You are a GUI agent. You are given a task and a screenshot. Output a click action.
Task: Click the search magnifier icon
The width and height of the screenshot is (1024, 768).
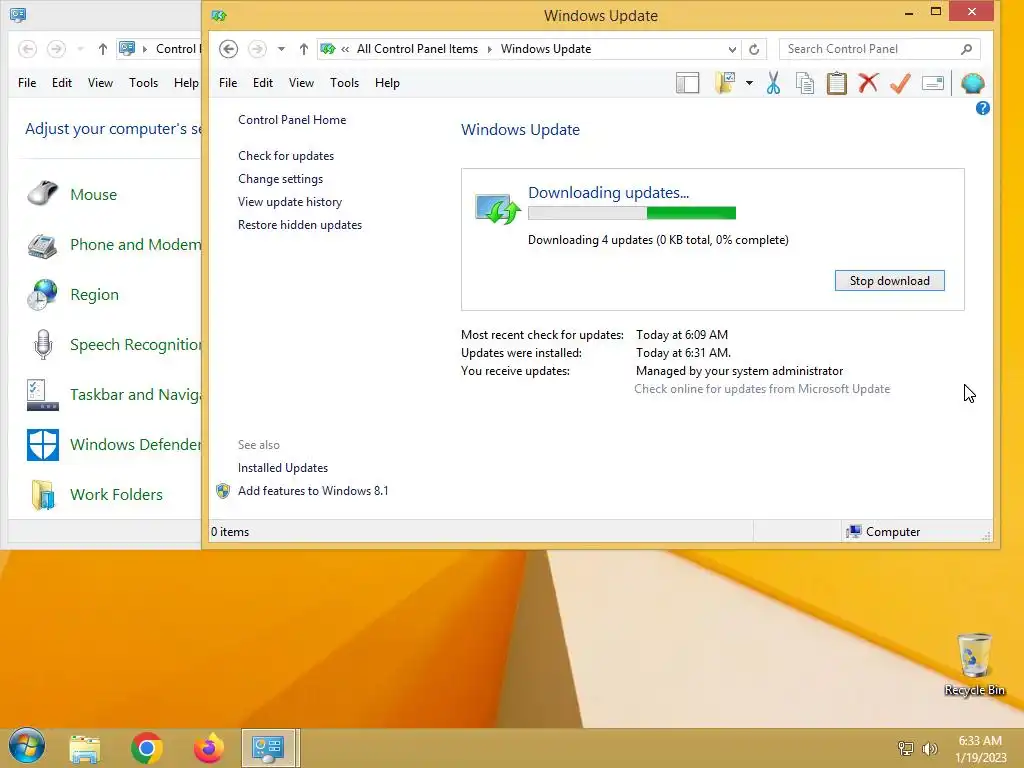coord(967,49)
